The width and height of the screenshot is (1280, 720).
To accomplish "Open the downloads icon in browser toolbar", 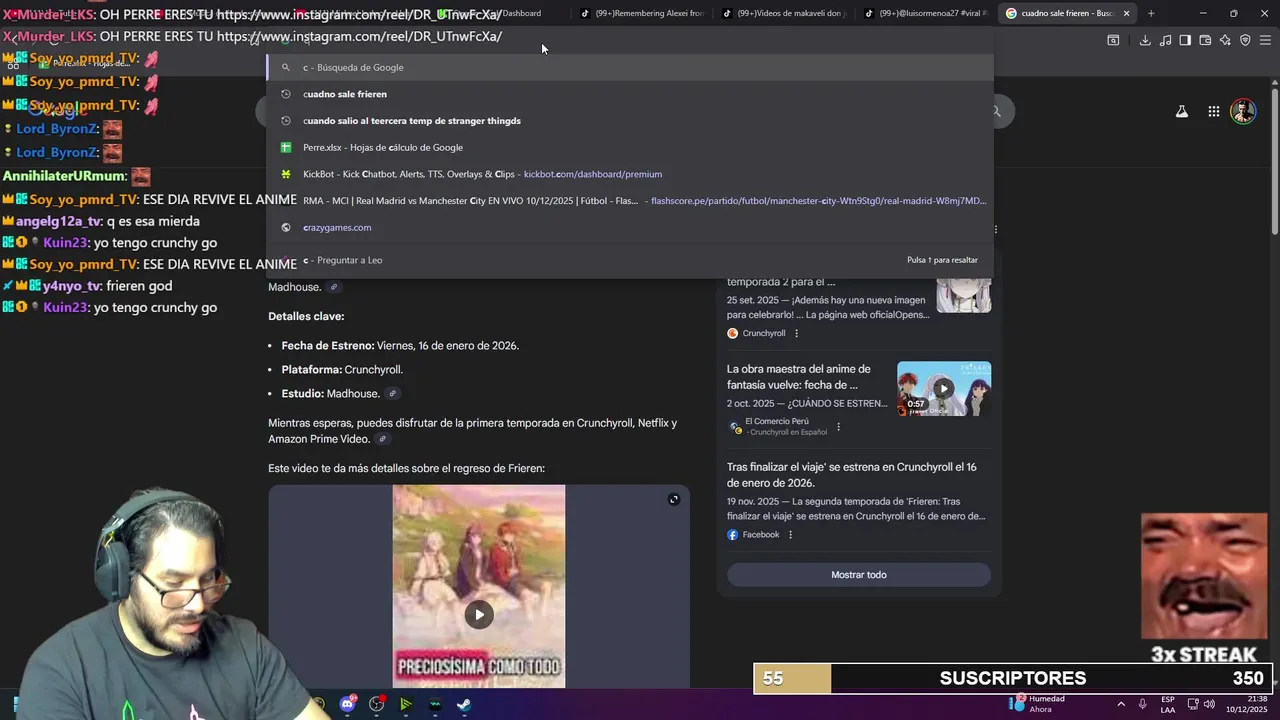I will point(1145,40).
